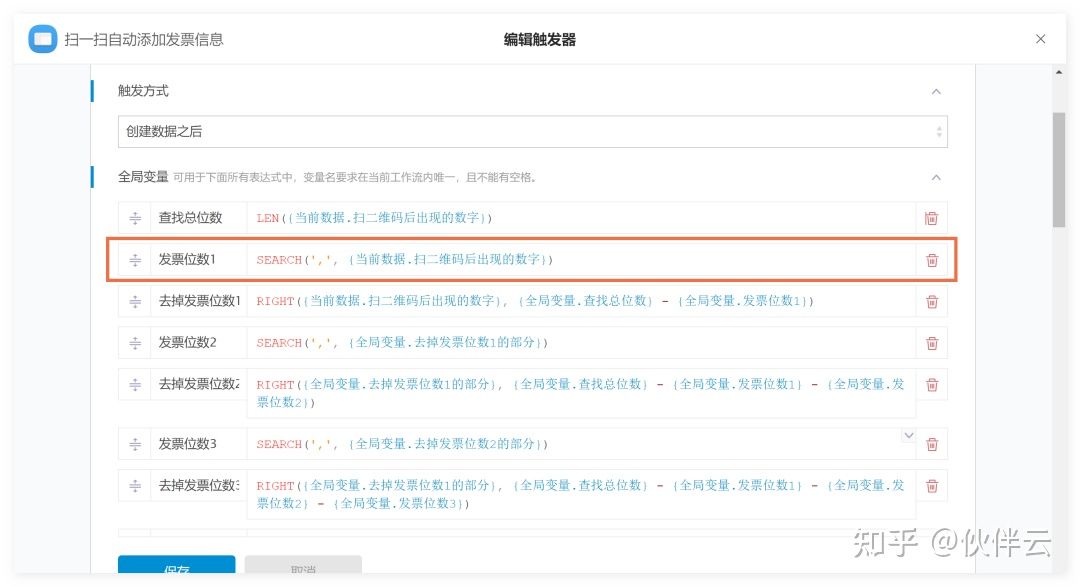Edit the RIGHT expression of 去掉发票位数1

tap(581, 301)
